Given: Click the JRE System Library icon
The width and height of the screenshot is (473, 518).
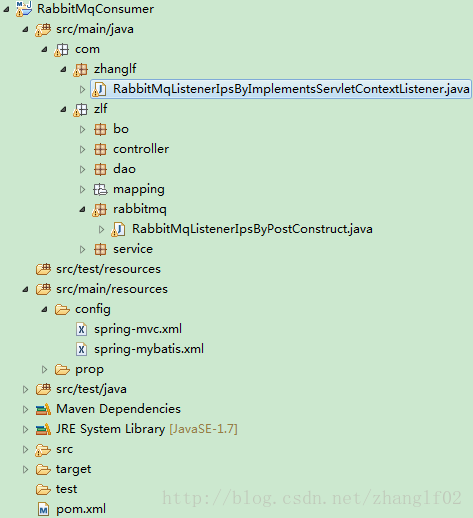Looking at the screenshot, I should (x=43, y=429).
